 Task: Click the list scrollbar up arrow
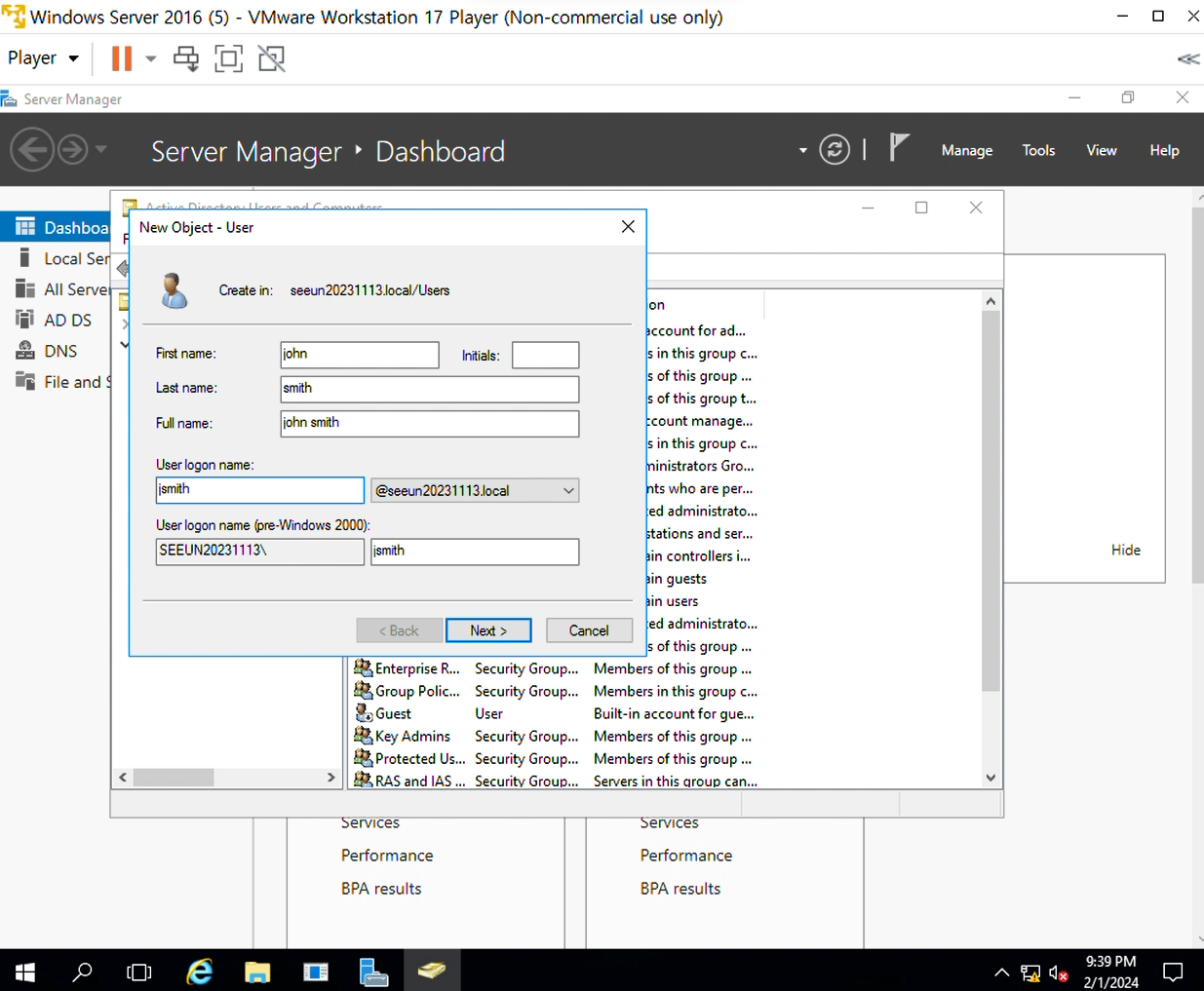pos(990,301)
